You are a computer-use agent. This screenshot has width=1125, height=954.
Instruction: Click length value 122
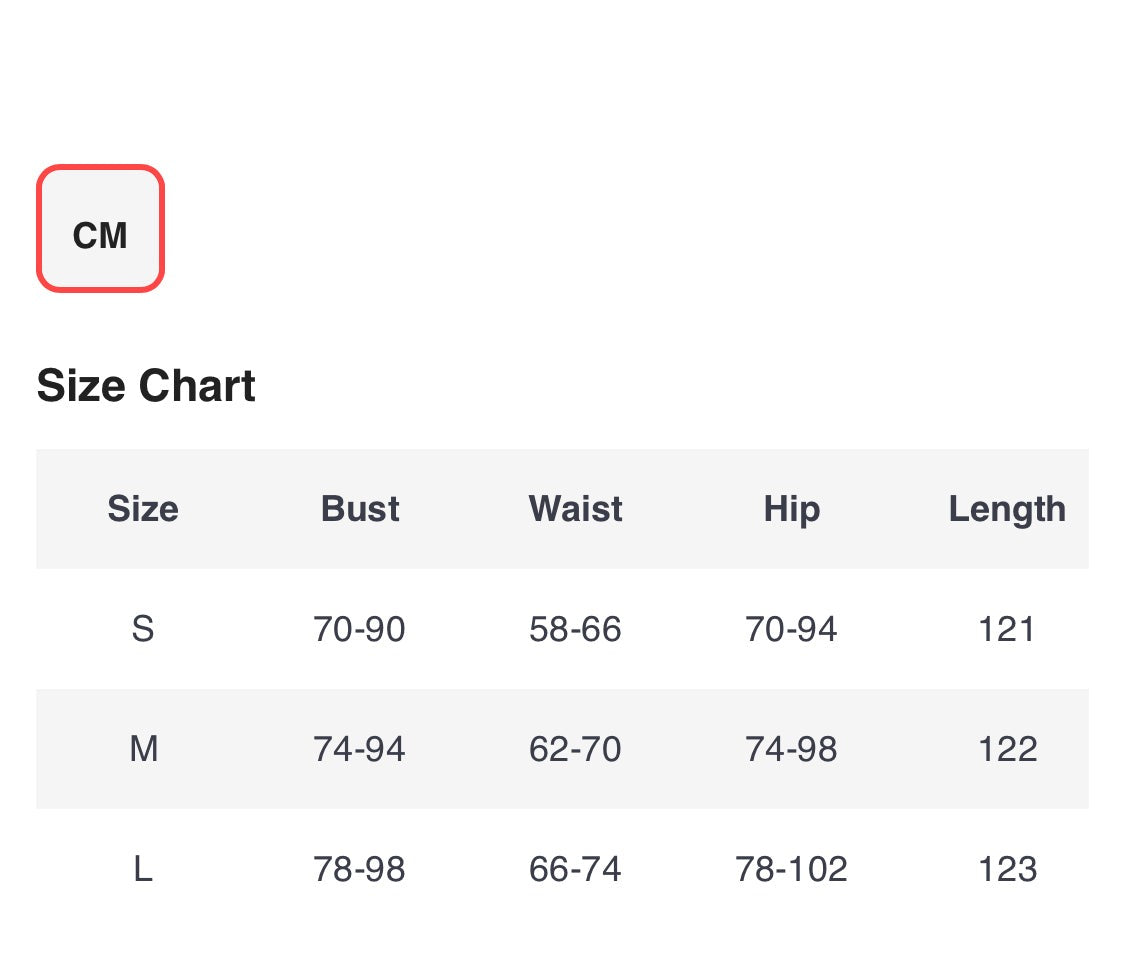pos(1006,749)
